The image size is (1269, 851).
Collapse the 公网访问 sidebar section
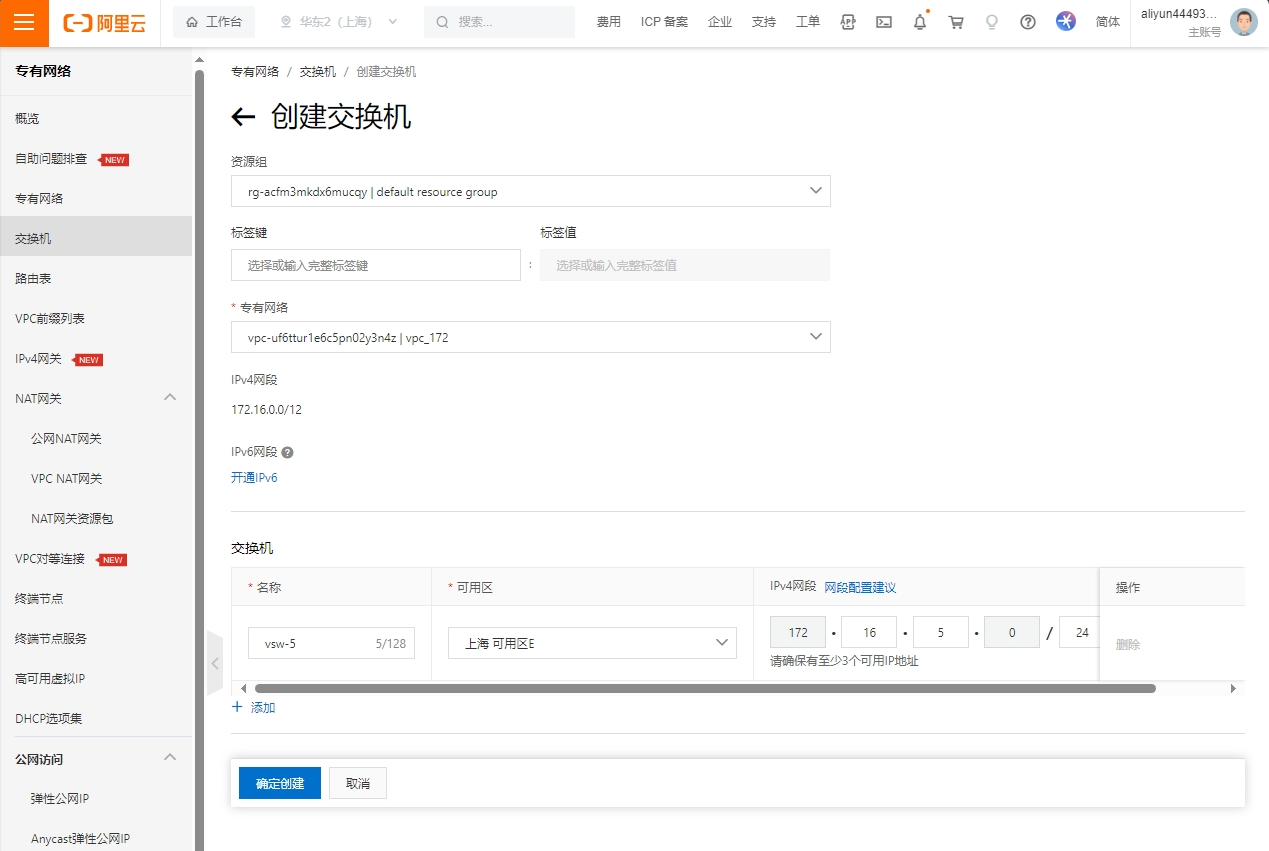[170, 758]
